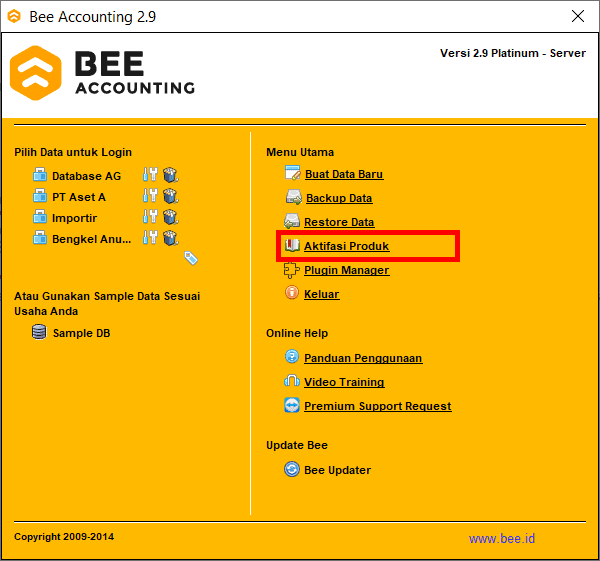Select PT Aset A for login
The image size is (600, 561).
pos(79,197)
